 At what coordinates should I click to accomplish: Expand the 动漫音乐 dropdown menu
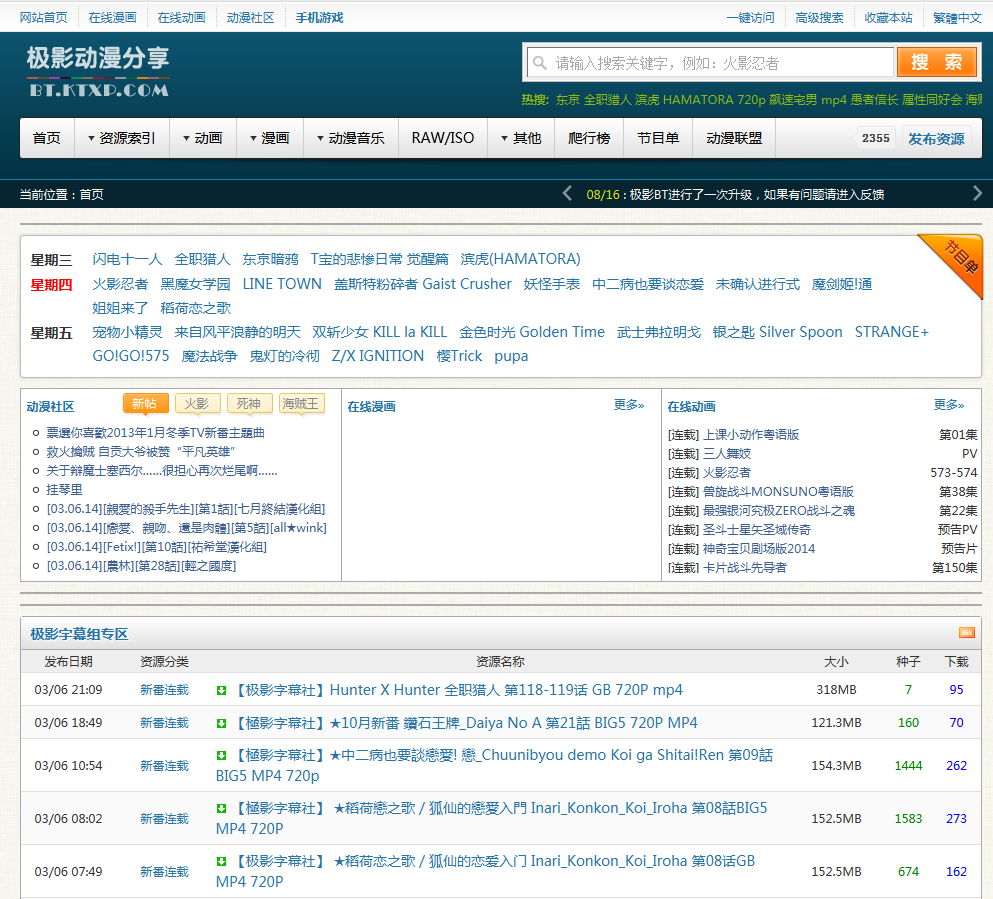(349, 138)
